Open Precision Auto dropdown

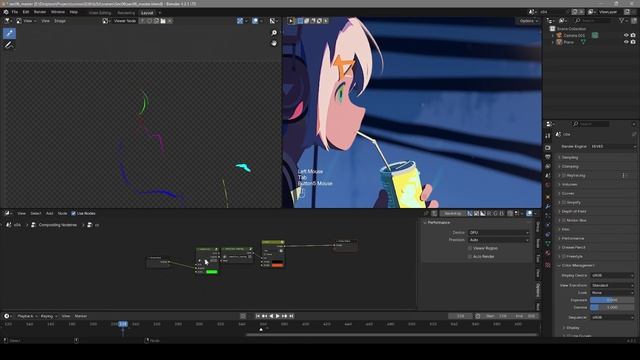498,240
